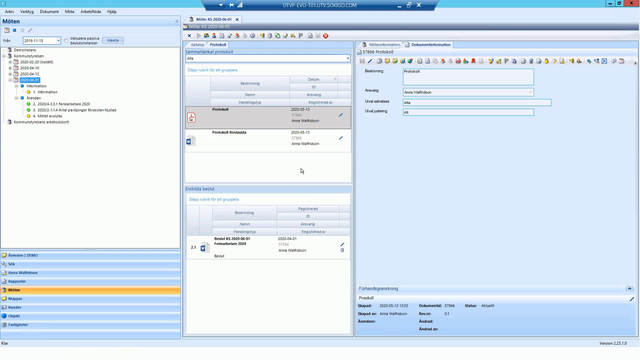Viewport: 640px width, 360px height.
Task: Click the Word icon on Protokoll Reviderat row
Action: (191, 141)
